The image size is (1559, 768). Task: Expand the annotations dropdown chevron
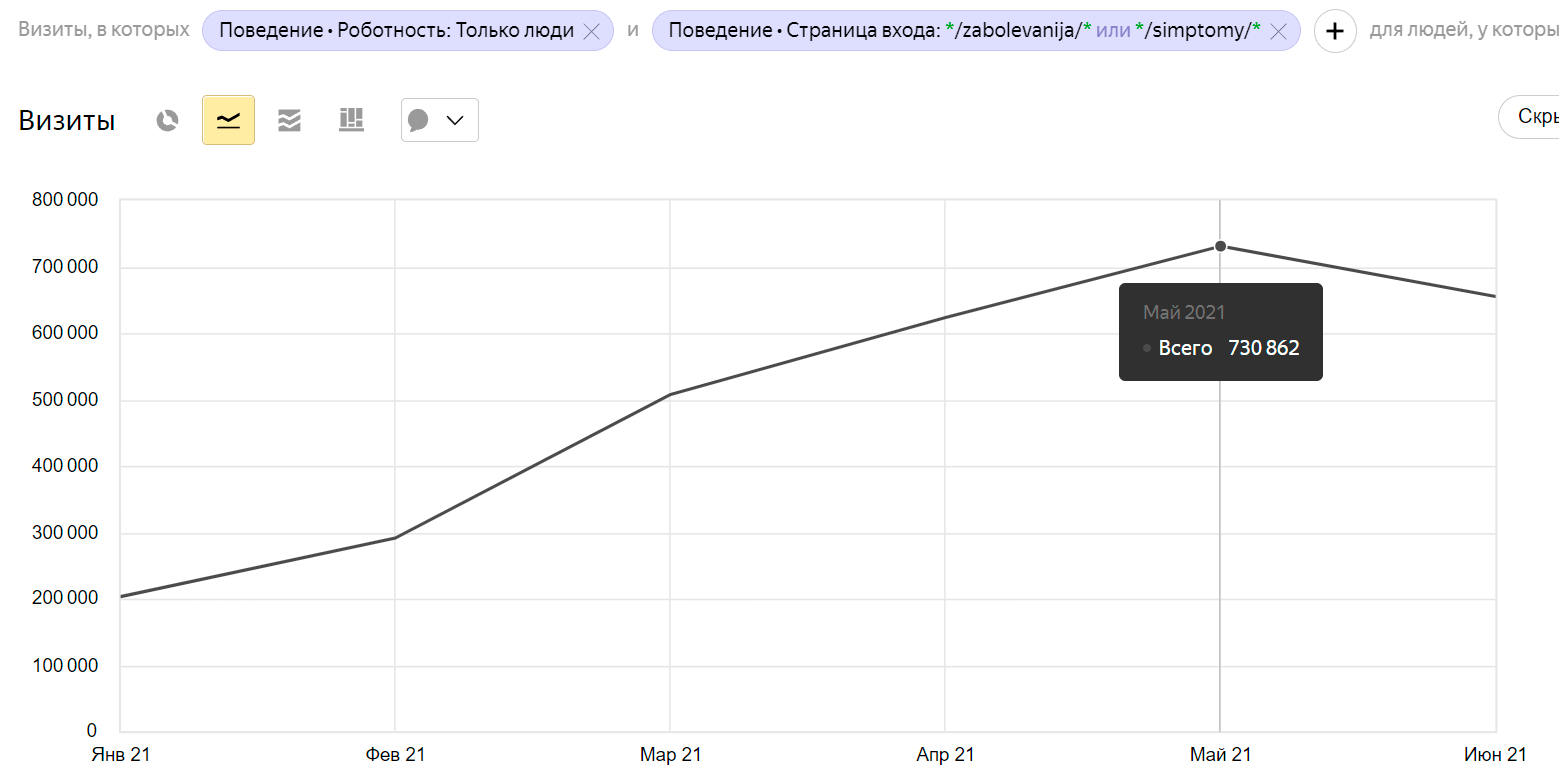point(455,121)
